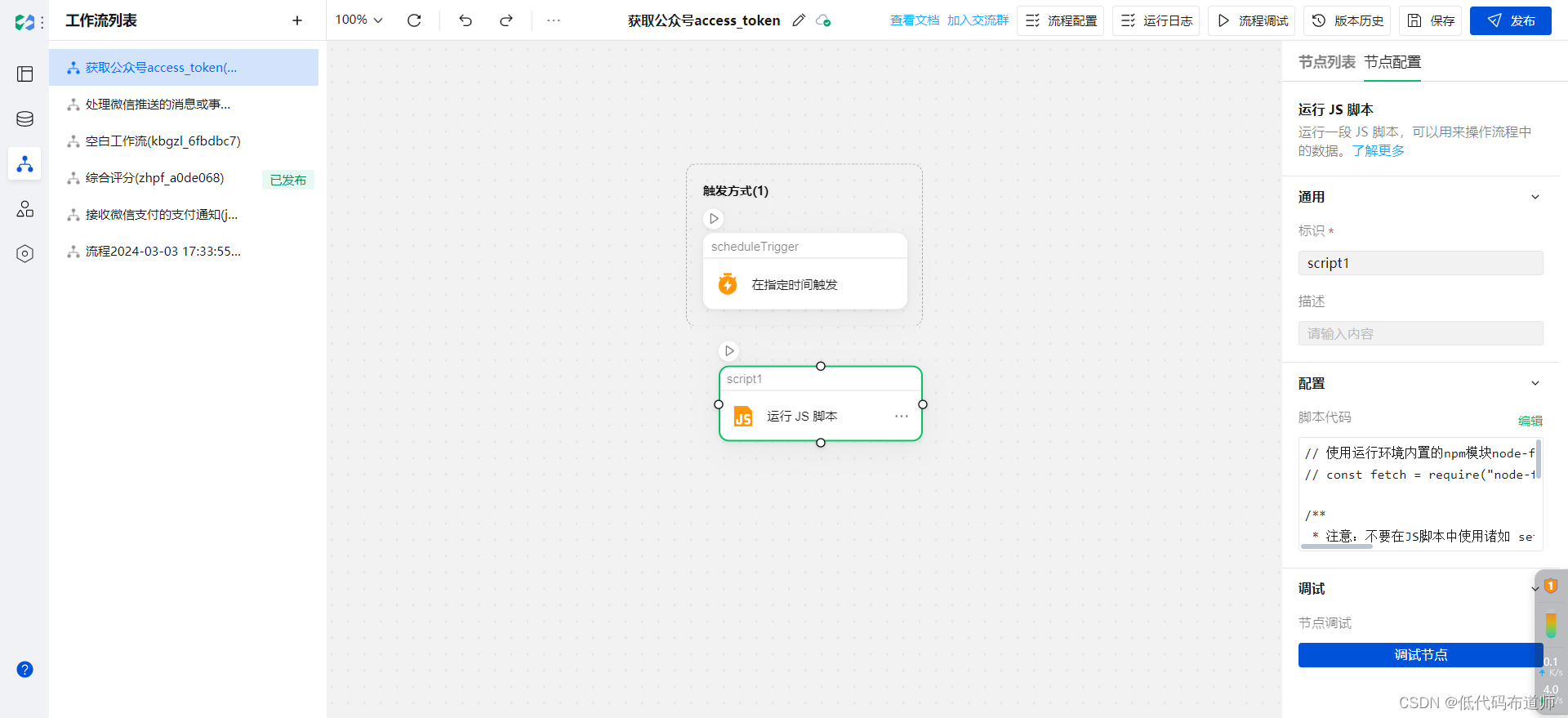Image resolution: width=1568 pixels, height=718 pixels.
Task: Open 流程配置 settings
Action: tap(1060, 20)
